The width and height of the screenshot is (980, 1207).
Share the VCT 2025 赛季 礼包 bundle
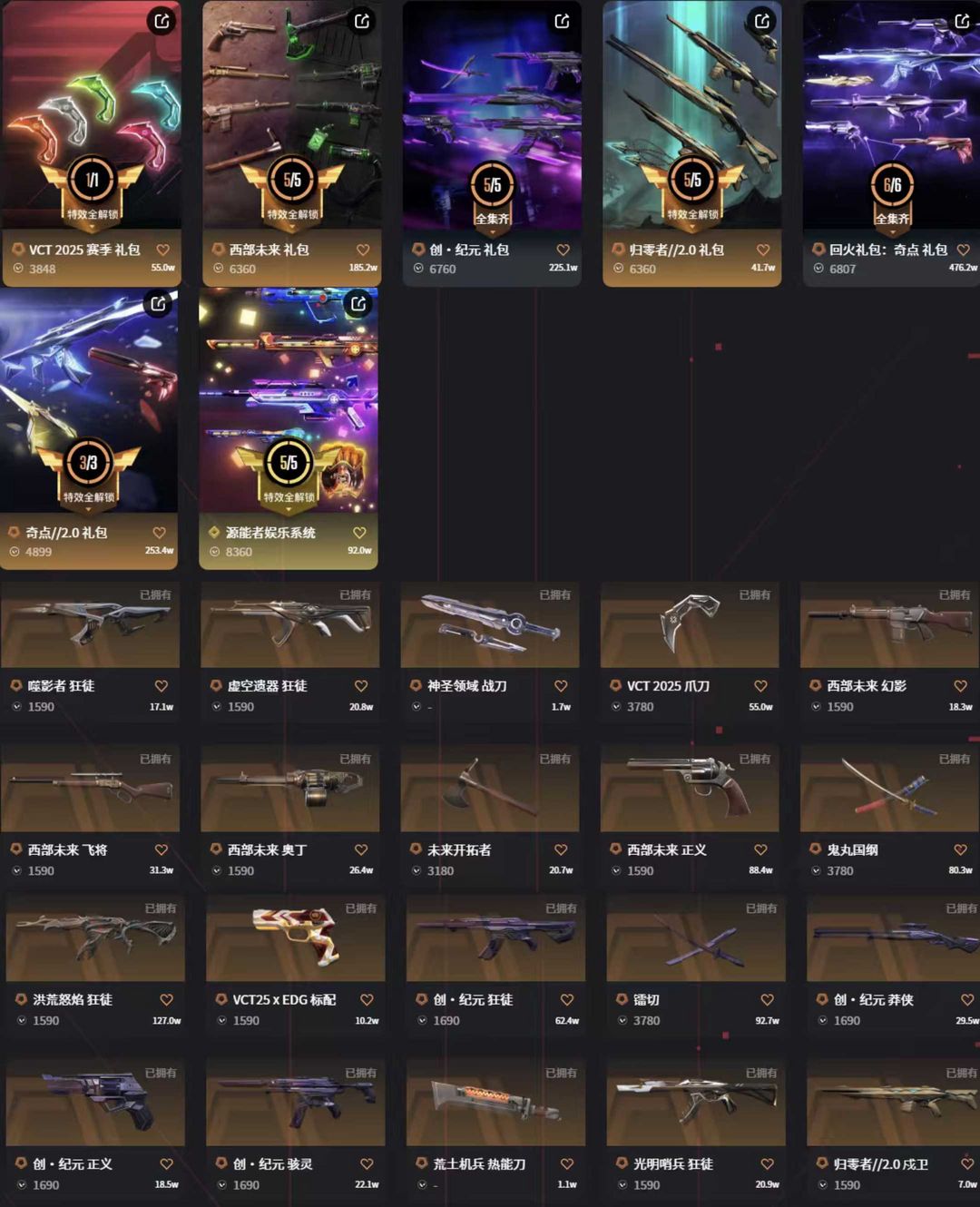pyautogui.click(x=162, y=21)
